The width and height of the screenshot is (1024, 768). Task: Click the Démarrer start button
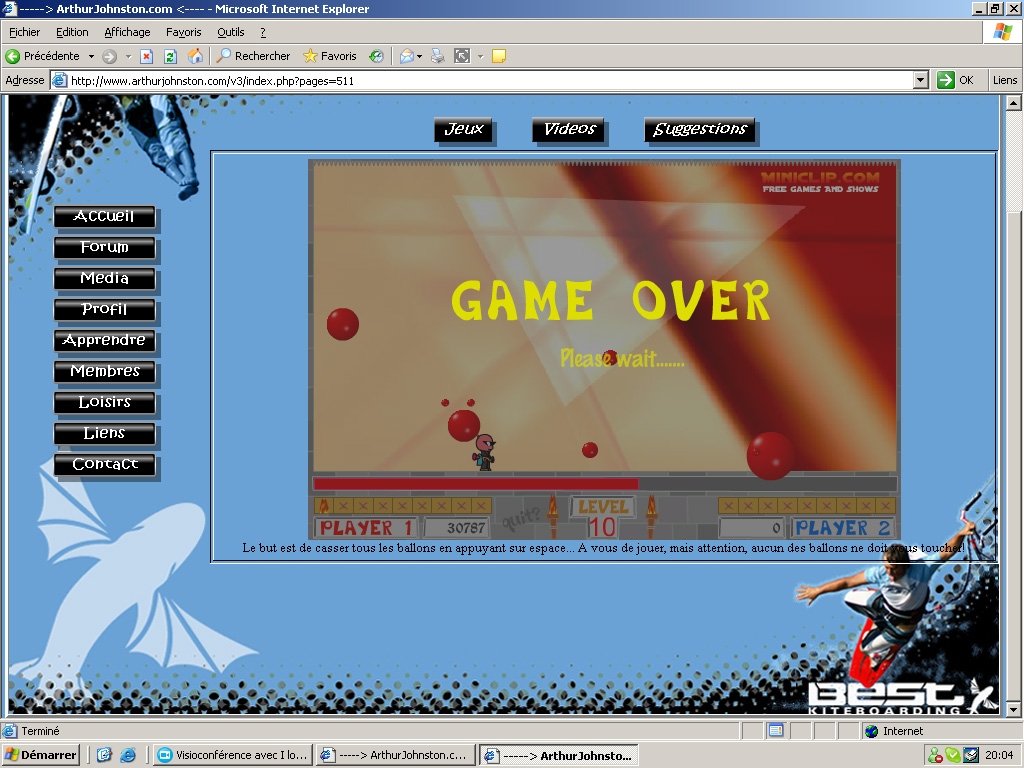pos(41,755)
